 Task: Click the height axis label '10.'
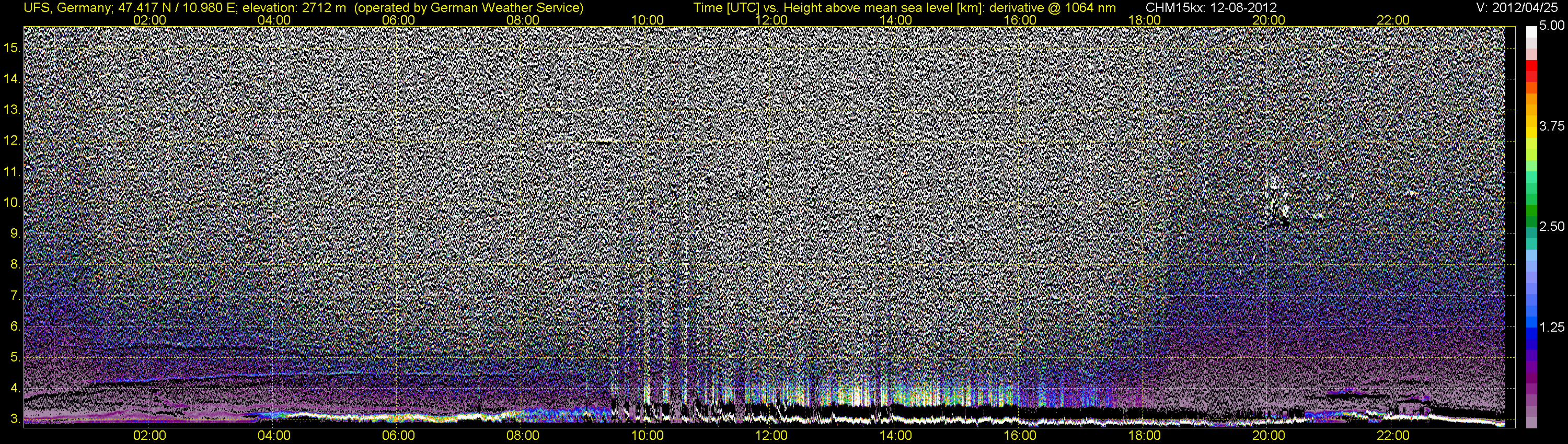(13, 203)
